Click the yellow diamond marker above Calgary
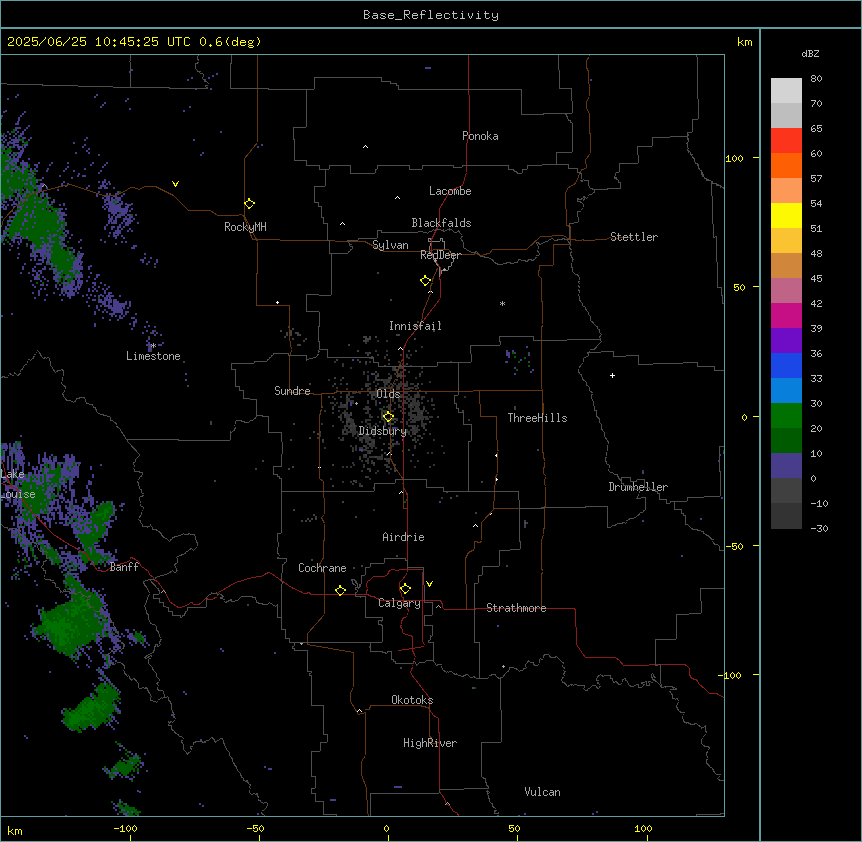 (x=406, y=589)
